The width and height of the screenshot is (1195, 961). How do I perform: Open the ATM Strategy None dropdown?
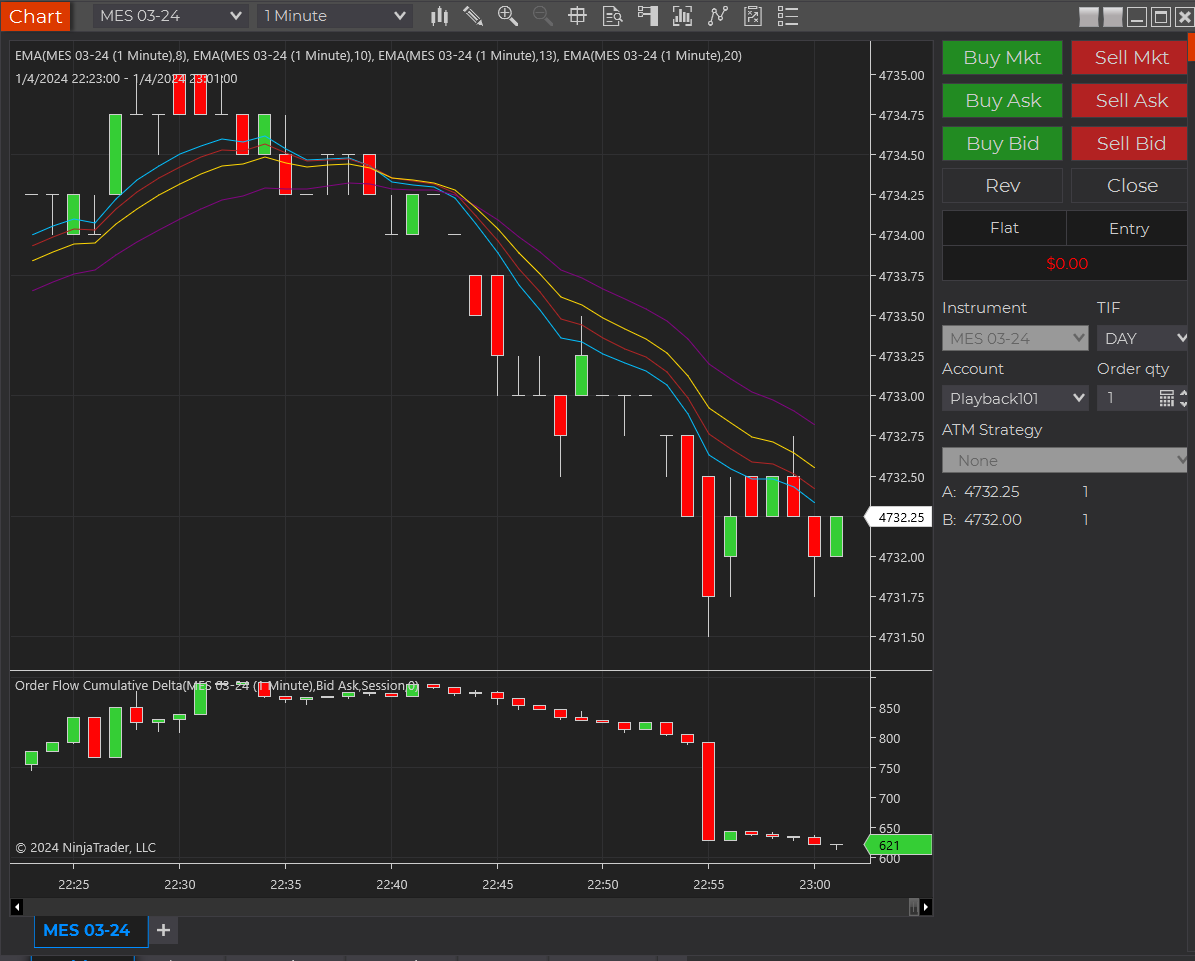(x=1065, y=460)
